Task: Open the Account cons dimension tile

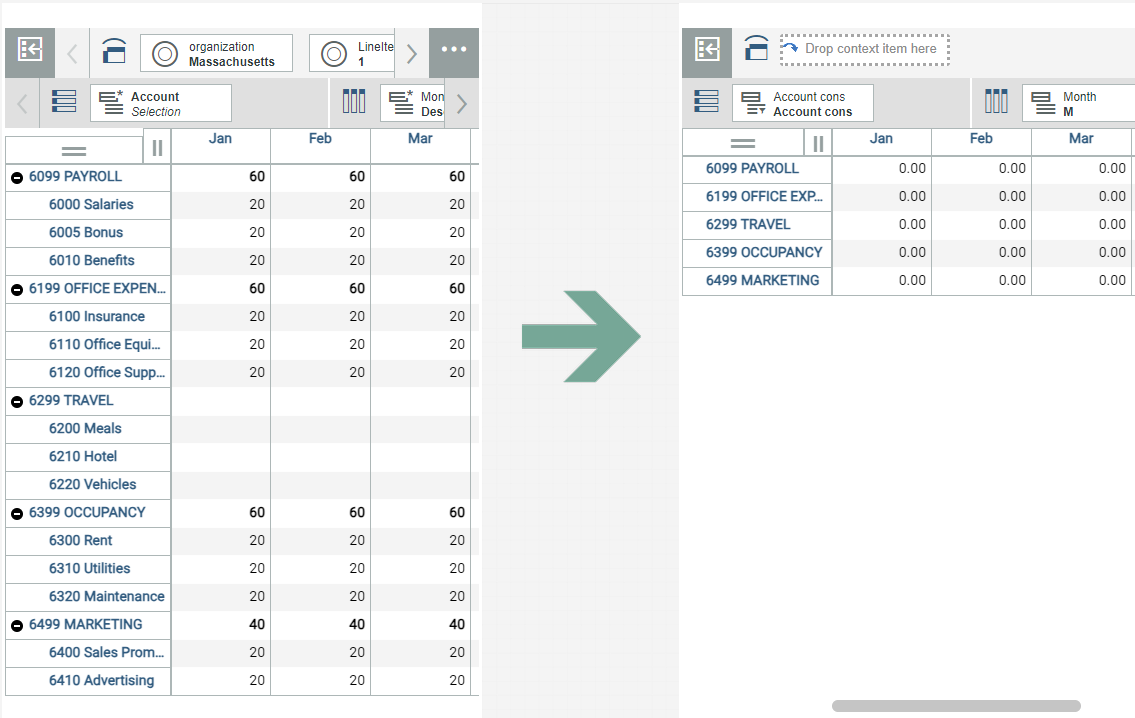Action: point(802,103)
